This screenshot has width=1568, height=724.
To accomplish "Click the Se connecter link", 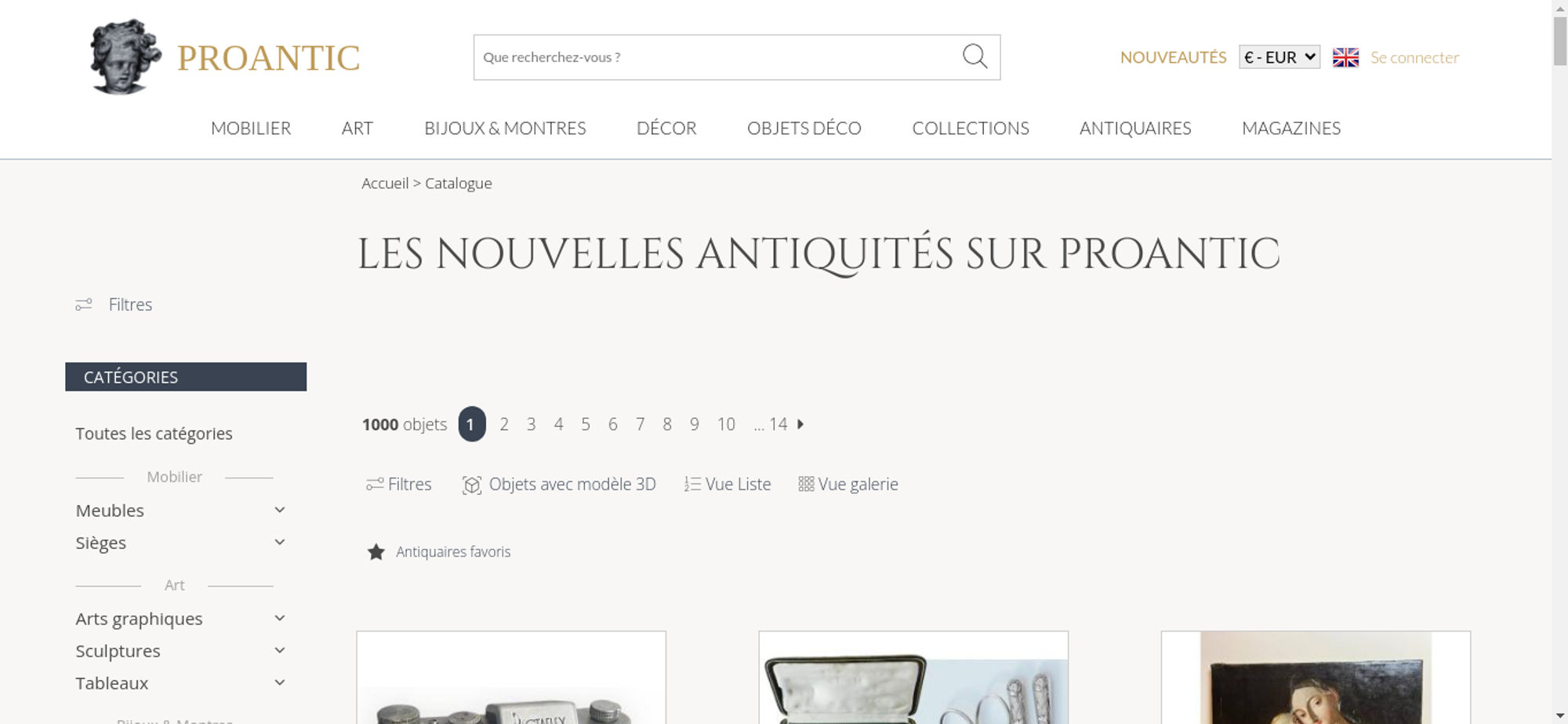I will point(1414,57).
